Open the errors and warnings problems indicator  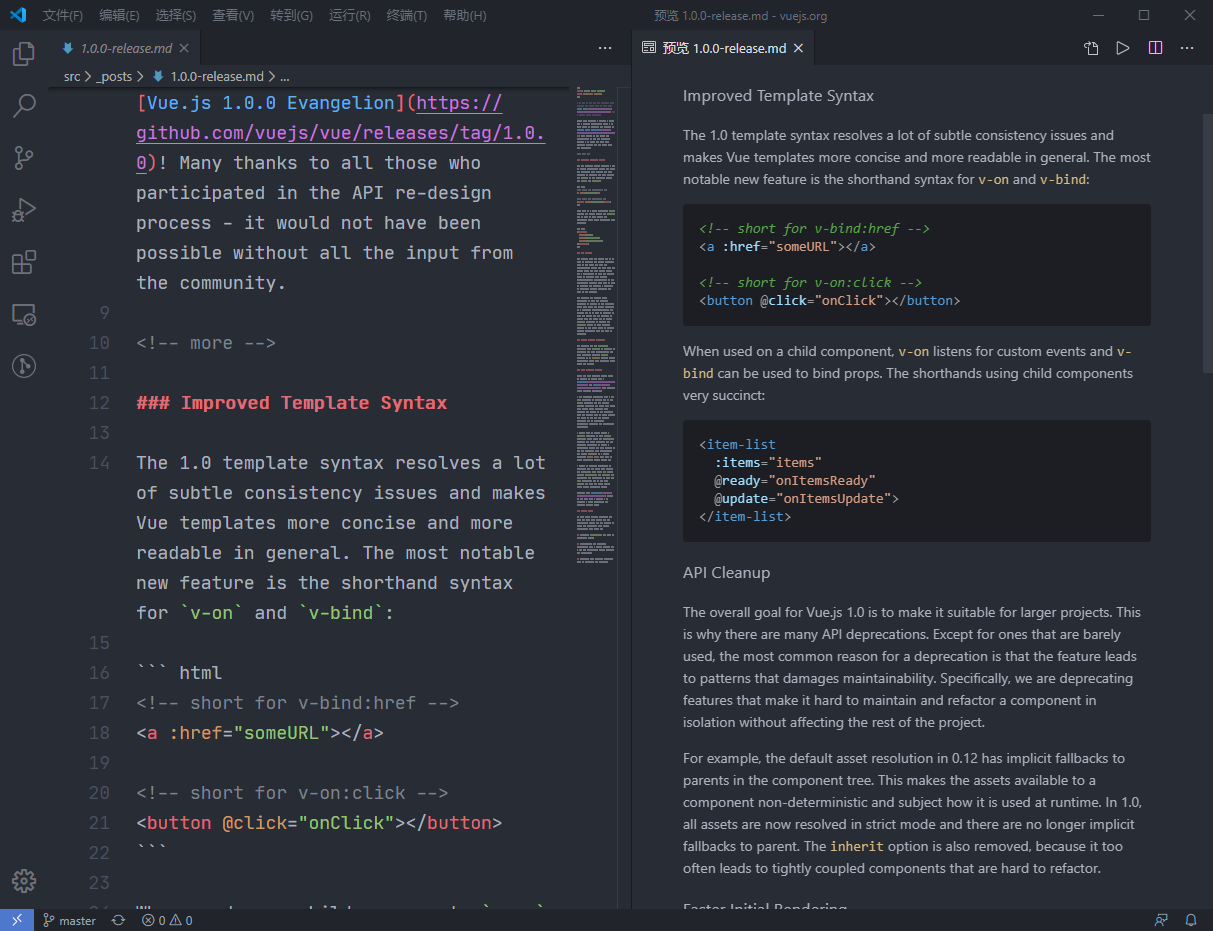(x=167, y=920)
